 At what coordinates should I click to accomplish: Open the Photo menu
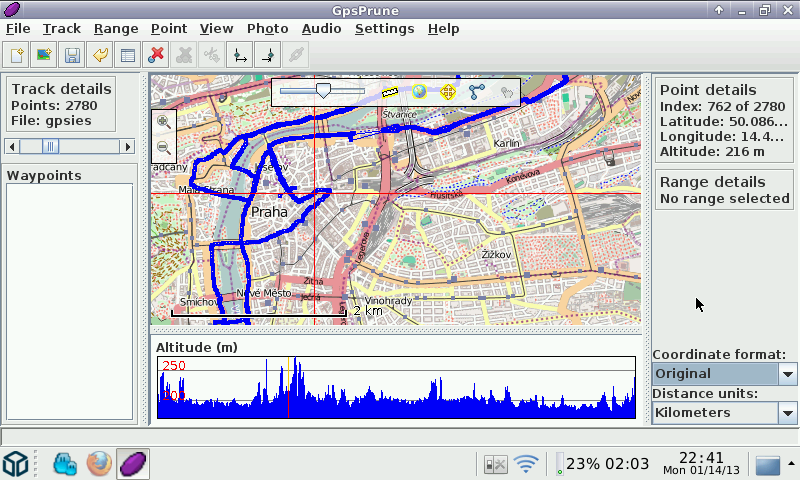(267, 29)
